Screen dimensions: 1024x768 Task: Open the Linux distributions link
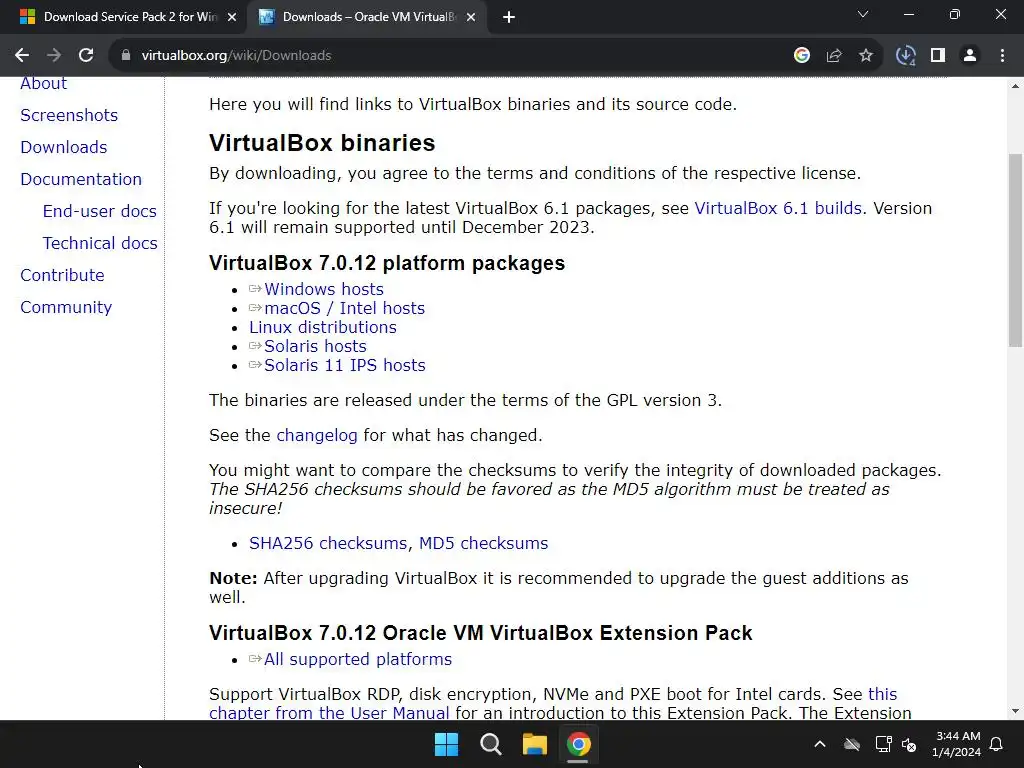point(323,327)
